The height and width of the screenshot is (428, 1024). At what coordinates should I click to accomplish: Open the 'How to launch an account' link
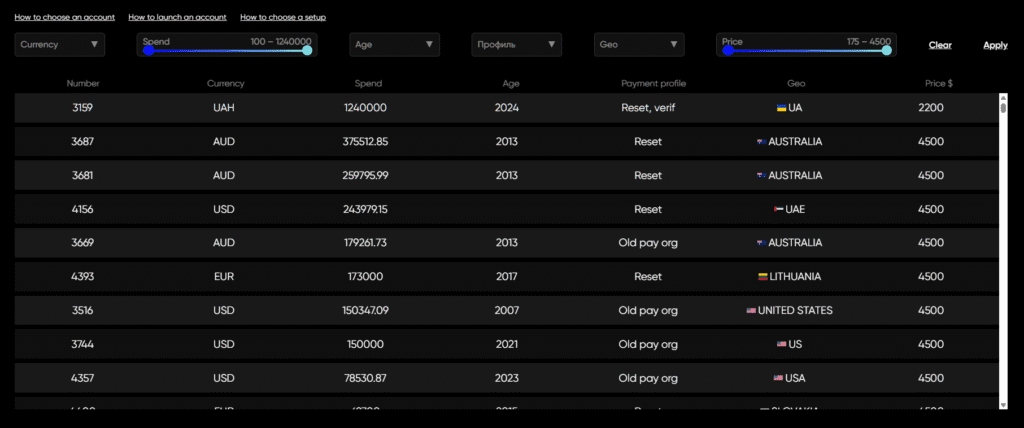click(177, 17)
